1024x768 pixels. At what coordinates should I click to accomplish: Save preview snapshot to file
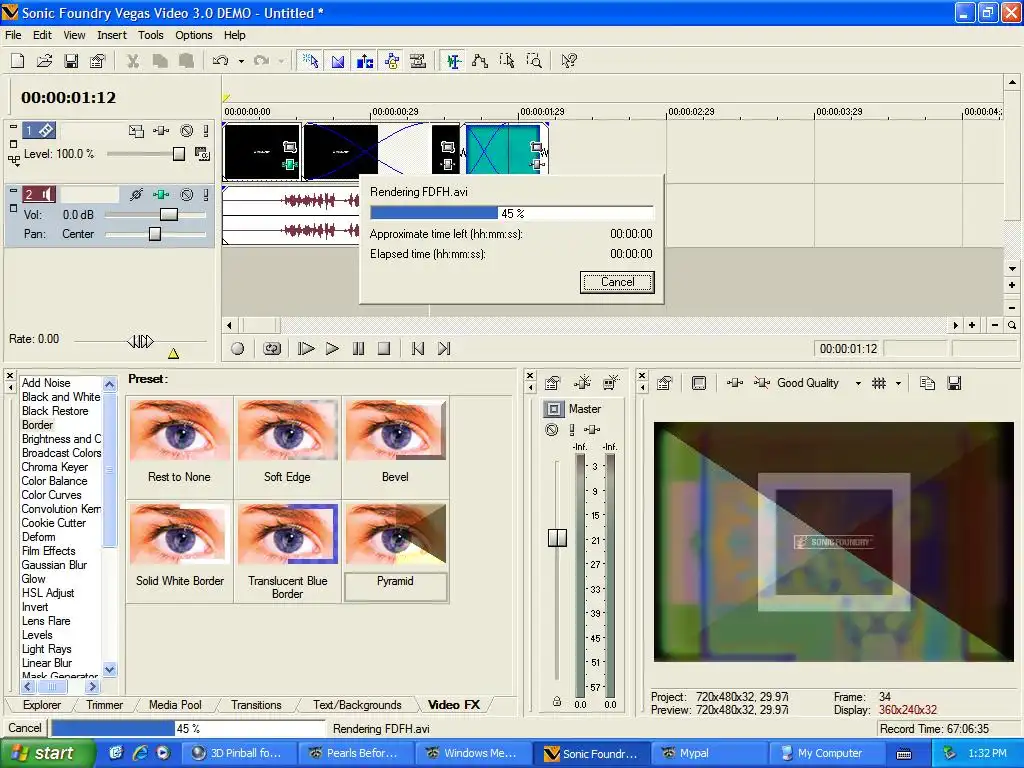[x=954, y=383]
